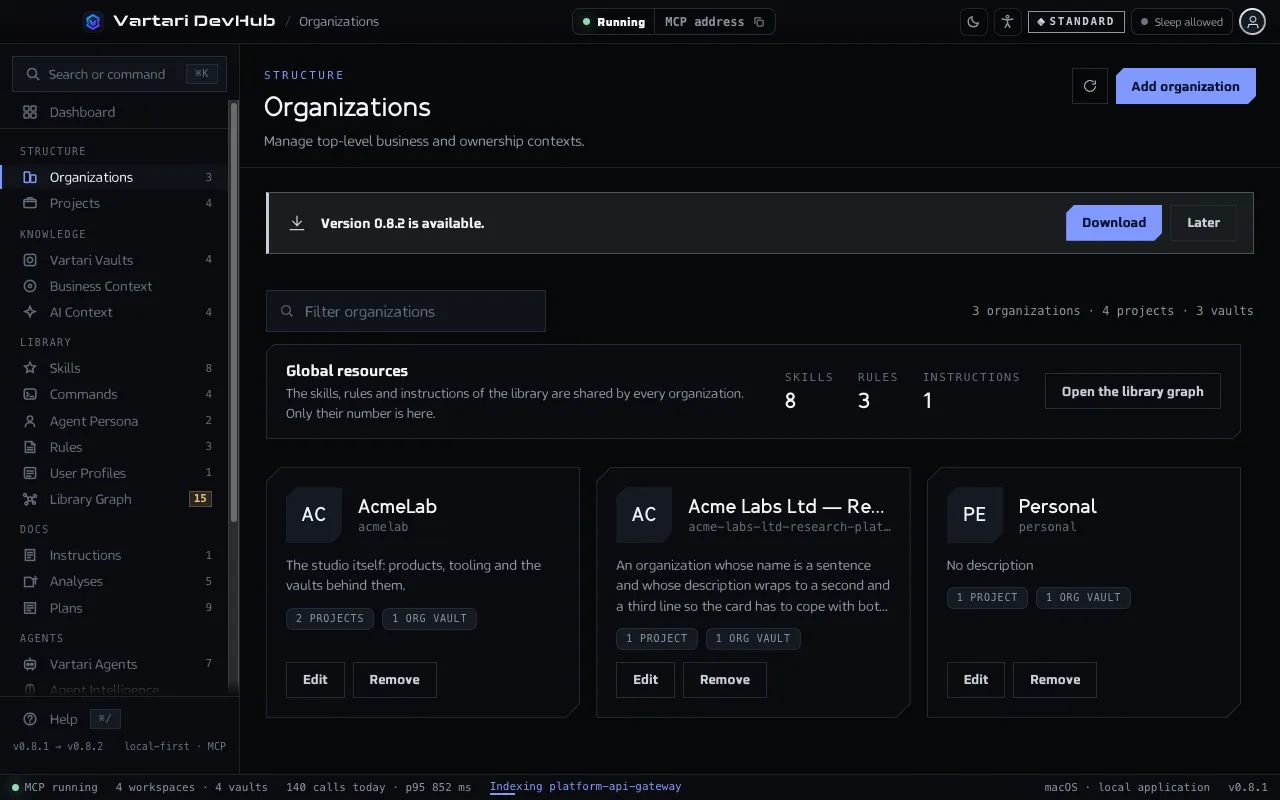Dismiss update with Later button
Viewport: 1280px width, 800px height.
point(1203,223)
